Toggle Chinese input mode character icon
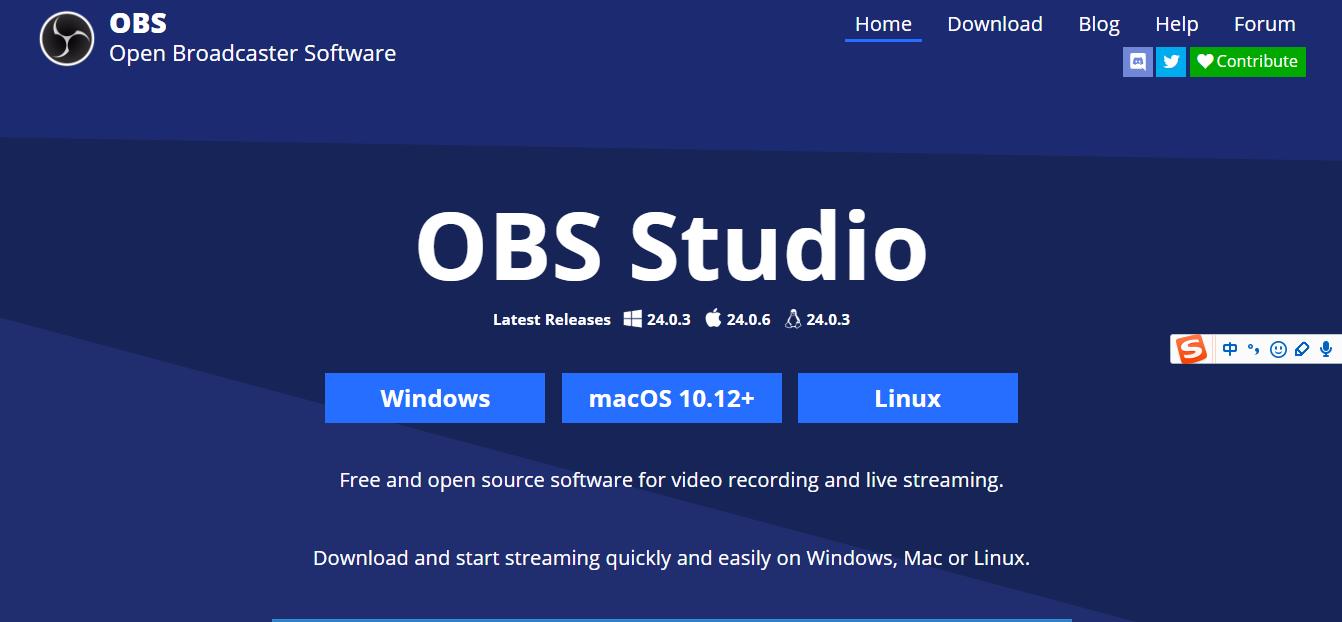 1230,349
